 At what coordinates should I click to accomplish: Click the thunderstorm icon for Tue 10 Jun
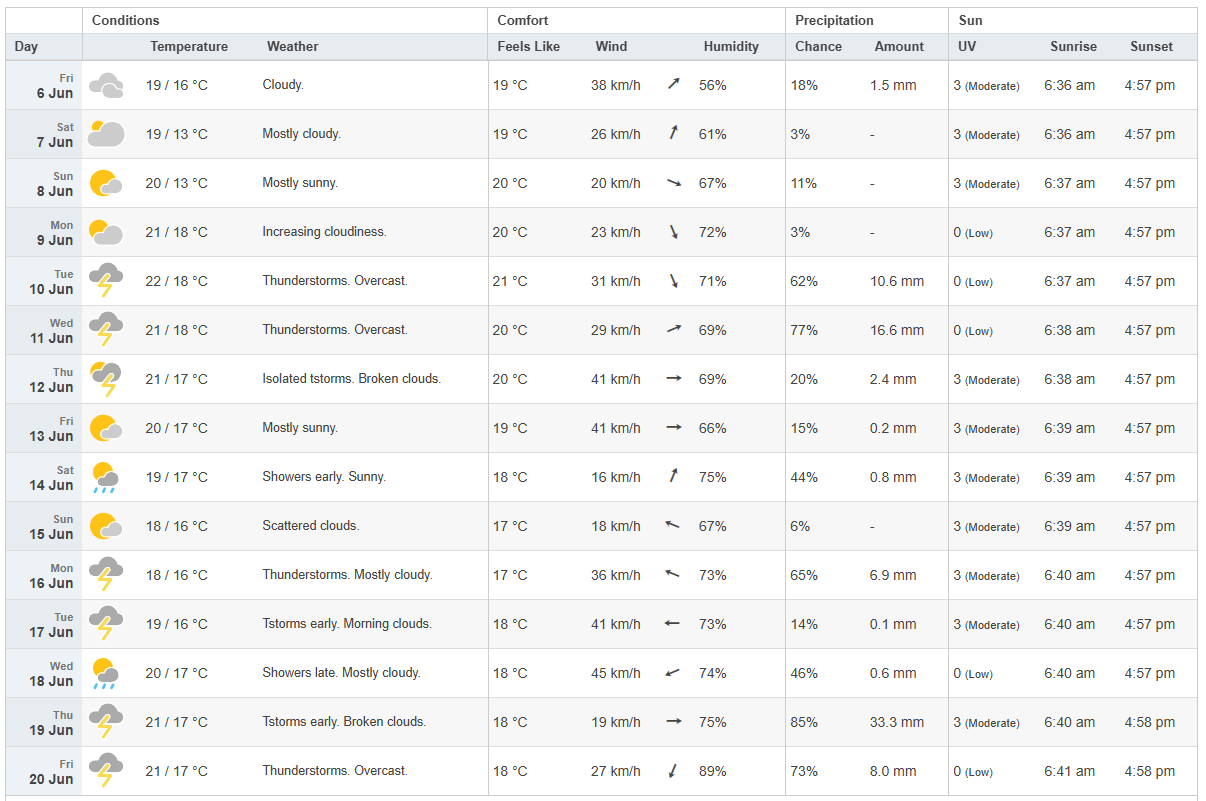[x=106, y=282]
